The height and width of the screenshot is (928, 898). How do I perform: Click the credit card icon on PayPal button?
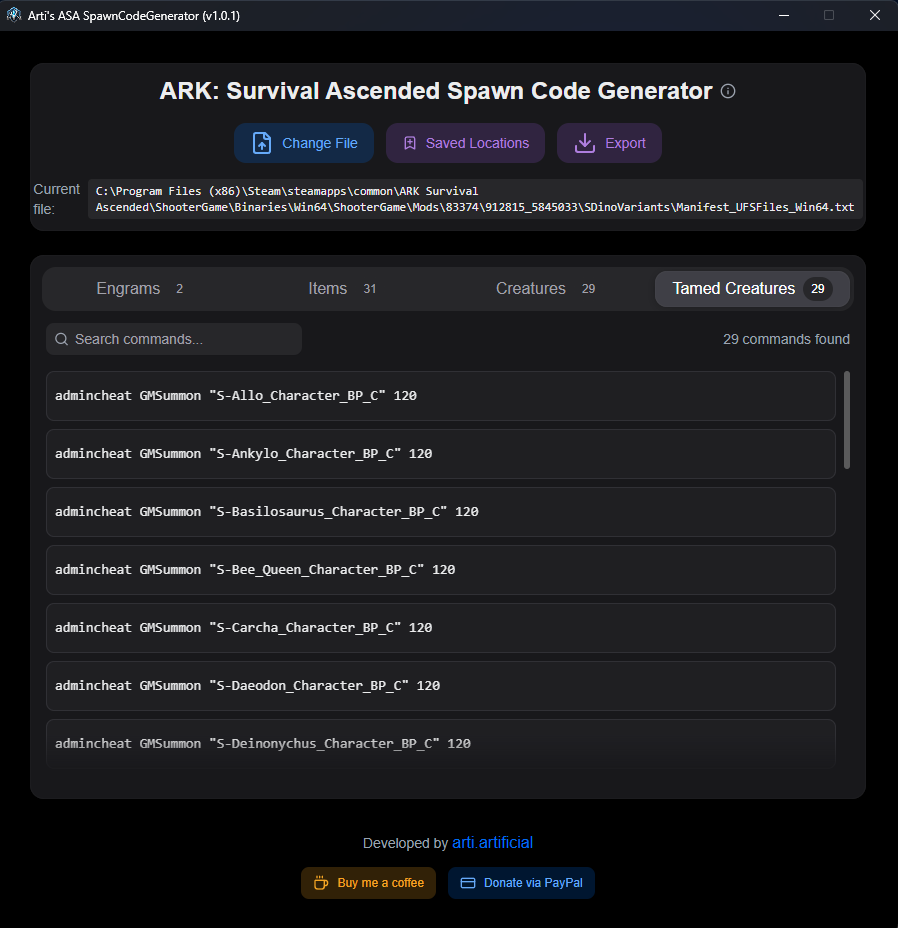(468, 883)
